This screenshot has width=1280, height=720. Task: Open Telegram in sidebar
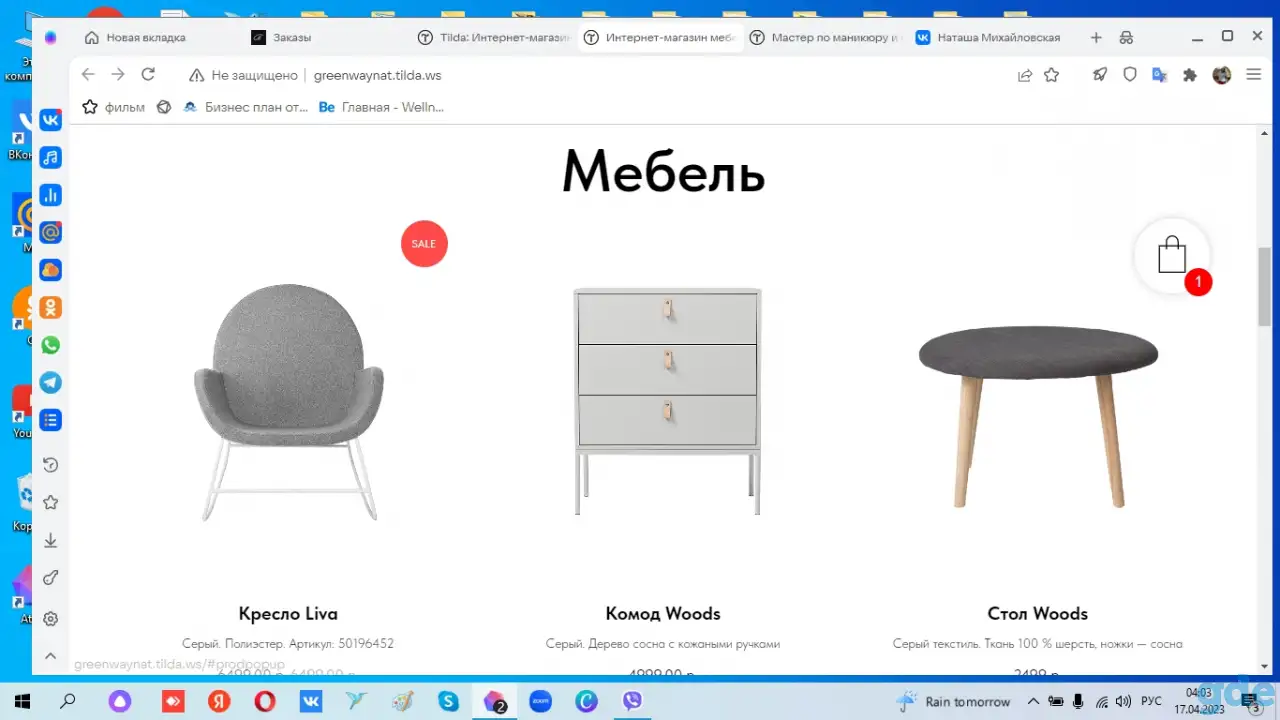50,383
